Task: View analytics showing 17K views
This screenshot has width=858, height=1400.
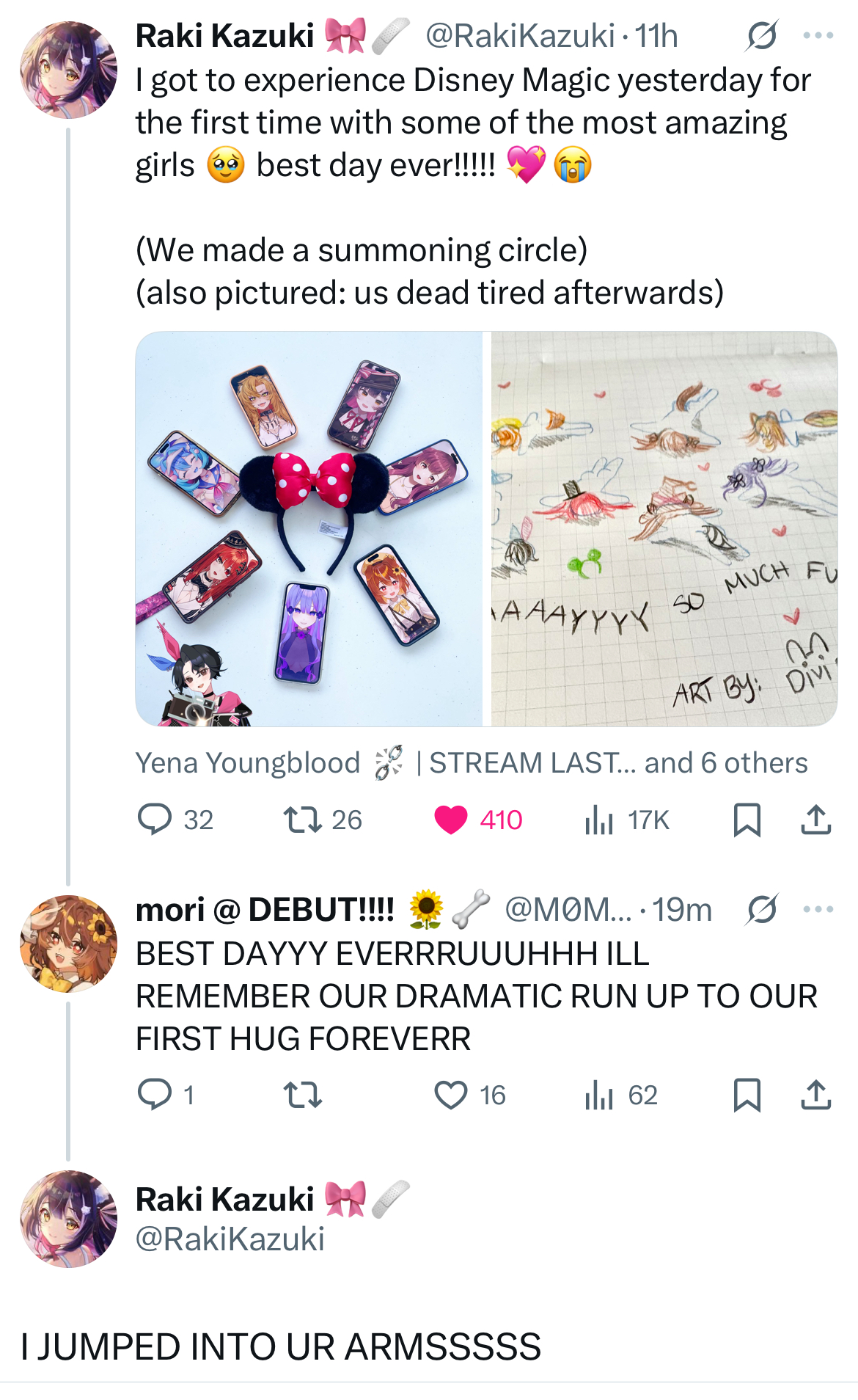Action: tap(598, 820)
